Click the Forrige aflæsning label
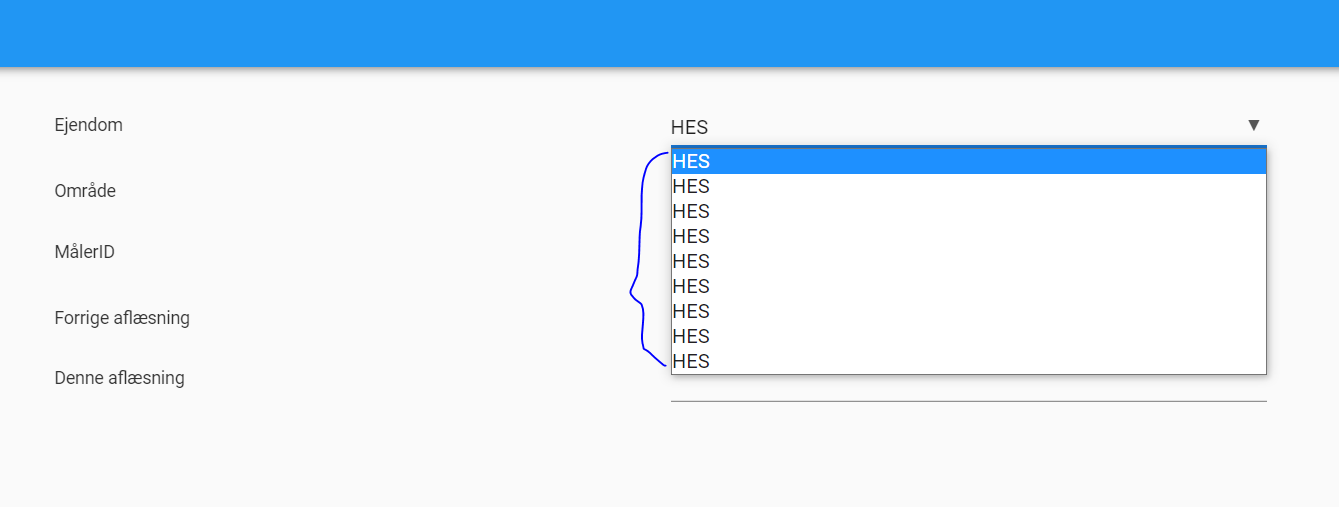The height and width of the screenshot is (507, 1339). [x=122, y=318]
